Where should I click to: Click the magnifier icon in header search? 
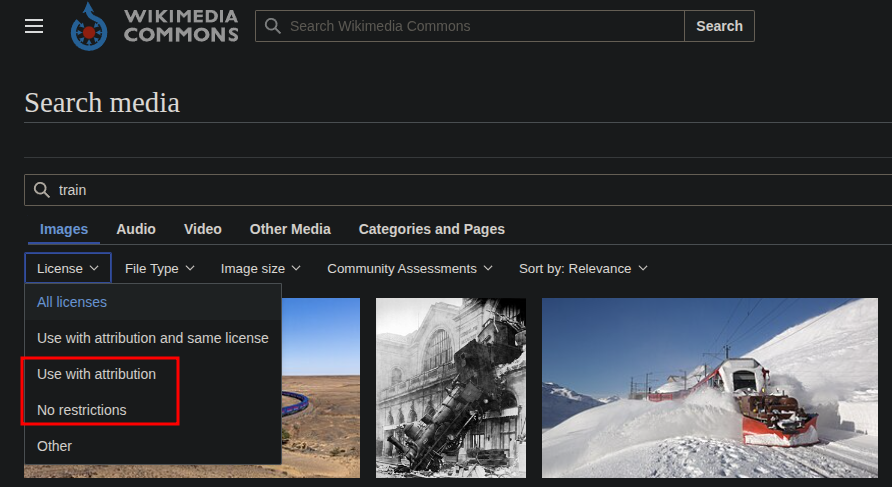[273, 26]
